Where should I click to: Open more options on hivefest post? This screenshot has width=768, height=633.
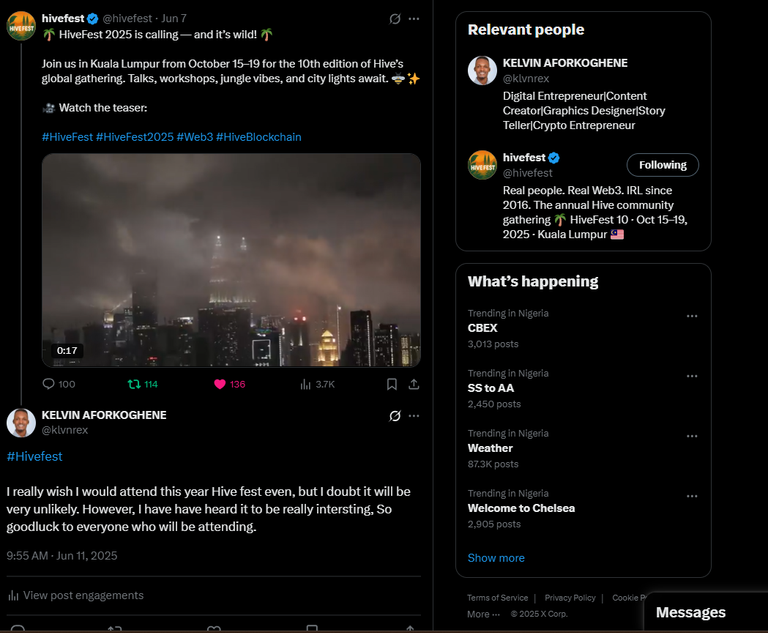point(414,19)
